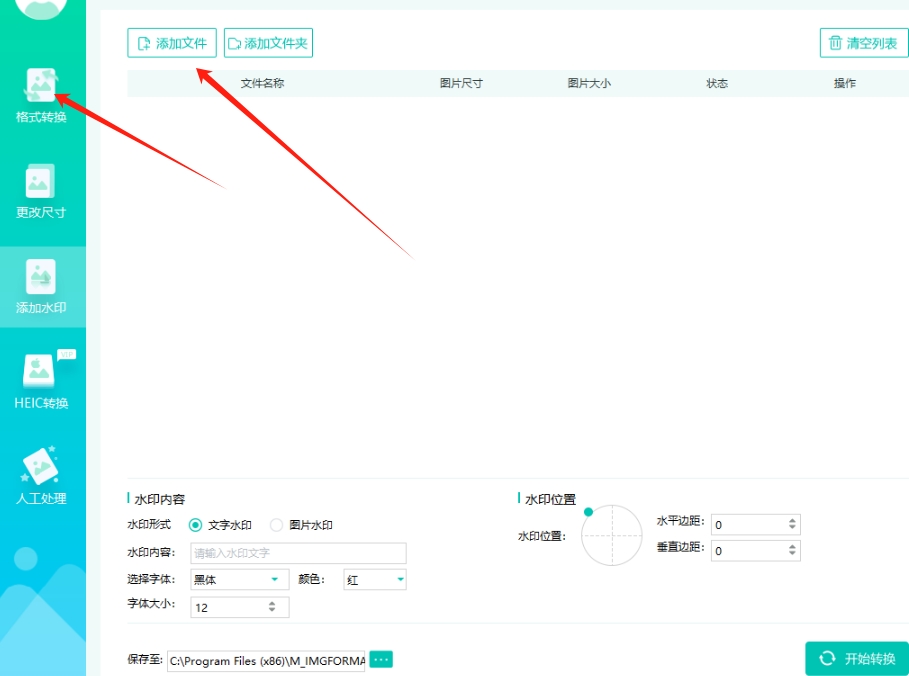This screenshot has width=909, height=676.
Task: Click the 添加文件 add file button
Action: (x=172, y=43)
